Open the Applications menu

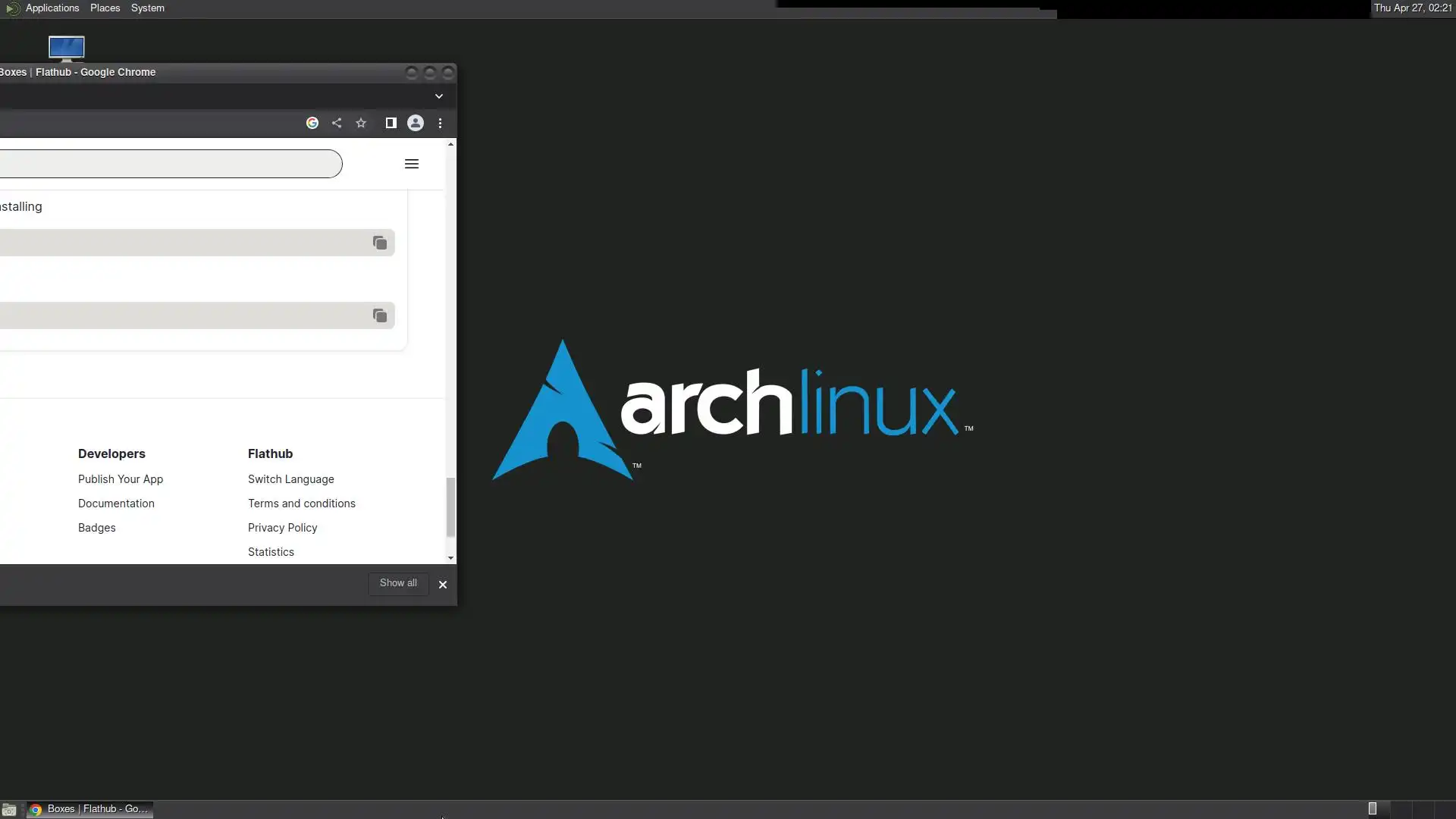coord(52,8)
